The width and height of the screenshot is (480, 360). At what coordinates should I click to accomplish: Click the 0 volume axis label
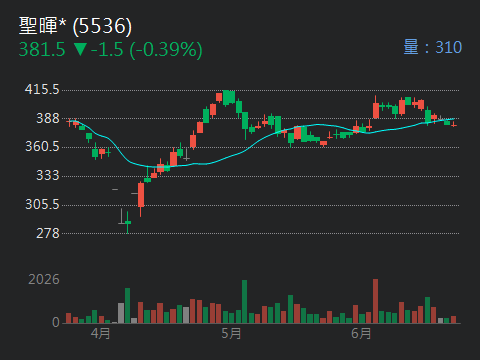pos(56,322)
